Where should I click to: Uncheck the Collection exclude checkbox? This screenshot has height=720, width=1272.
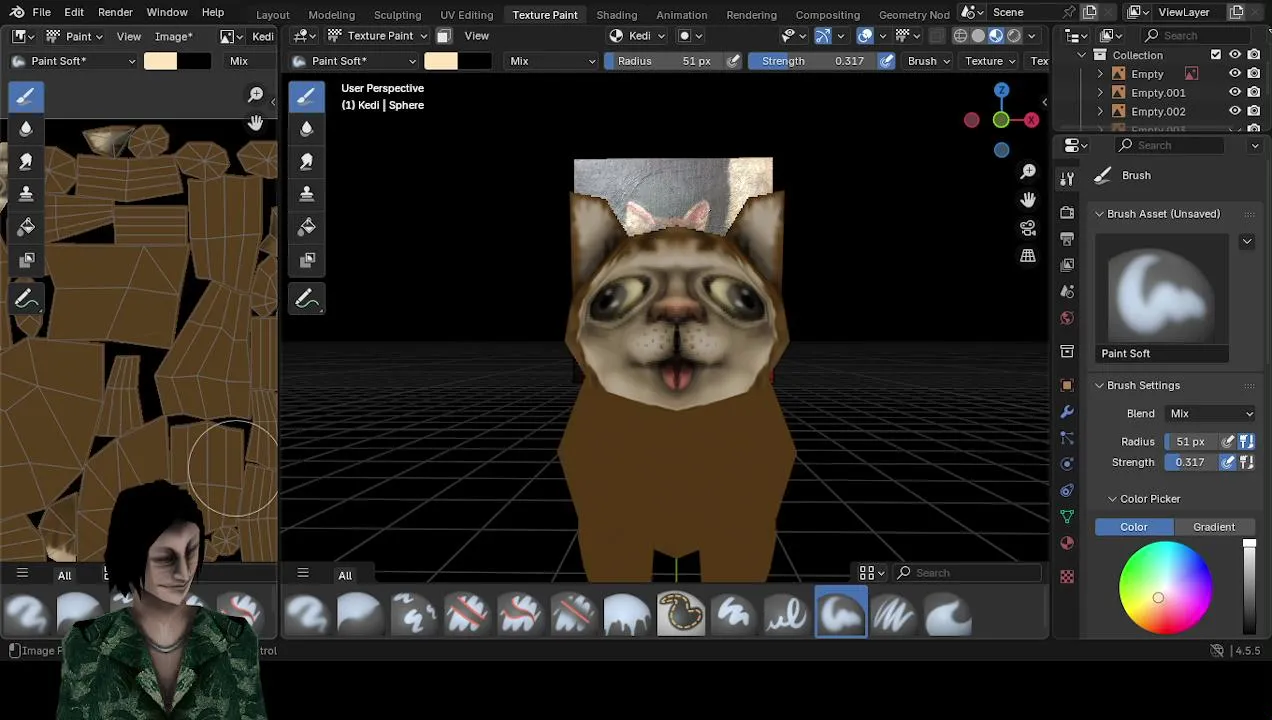[1216, 55]
